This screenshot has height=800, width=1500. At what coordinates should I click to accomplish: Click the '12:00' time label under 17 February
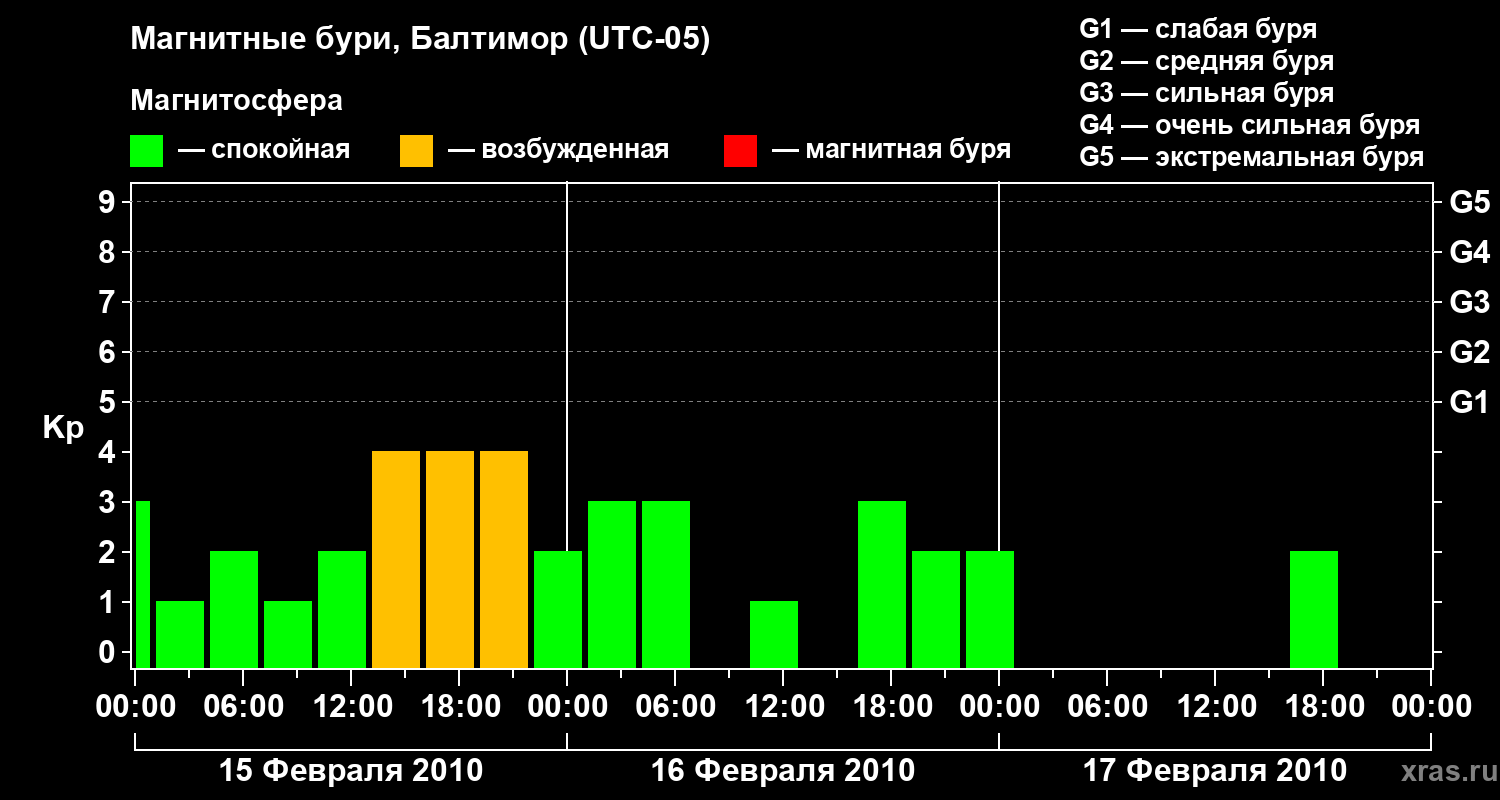tap(1215, 707)
